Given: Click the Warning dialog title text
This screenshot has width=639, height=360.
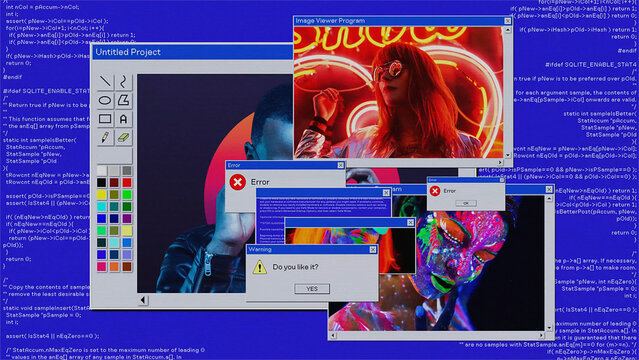Looking at the screenshot, I should (260, 250).
